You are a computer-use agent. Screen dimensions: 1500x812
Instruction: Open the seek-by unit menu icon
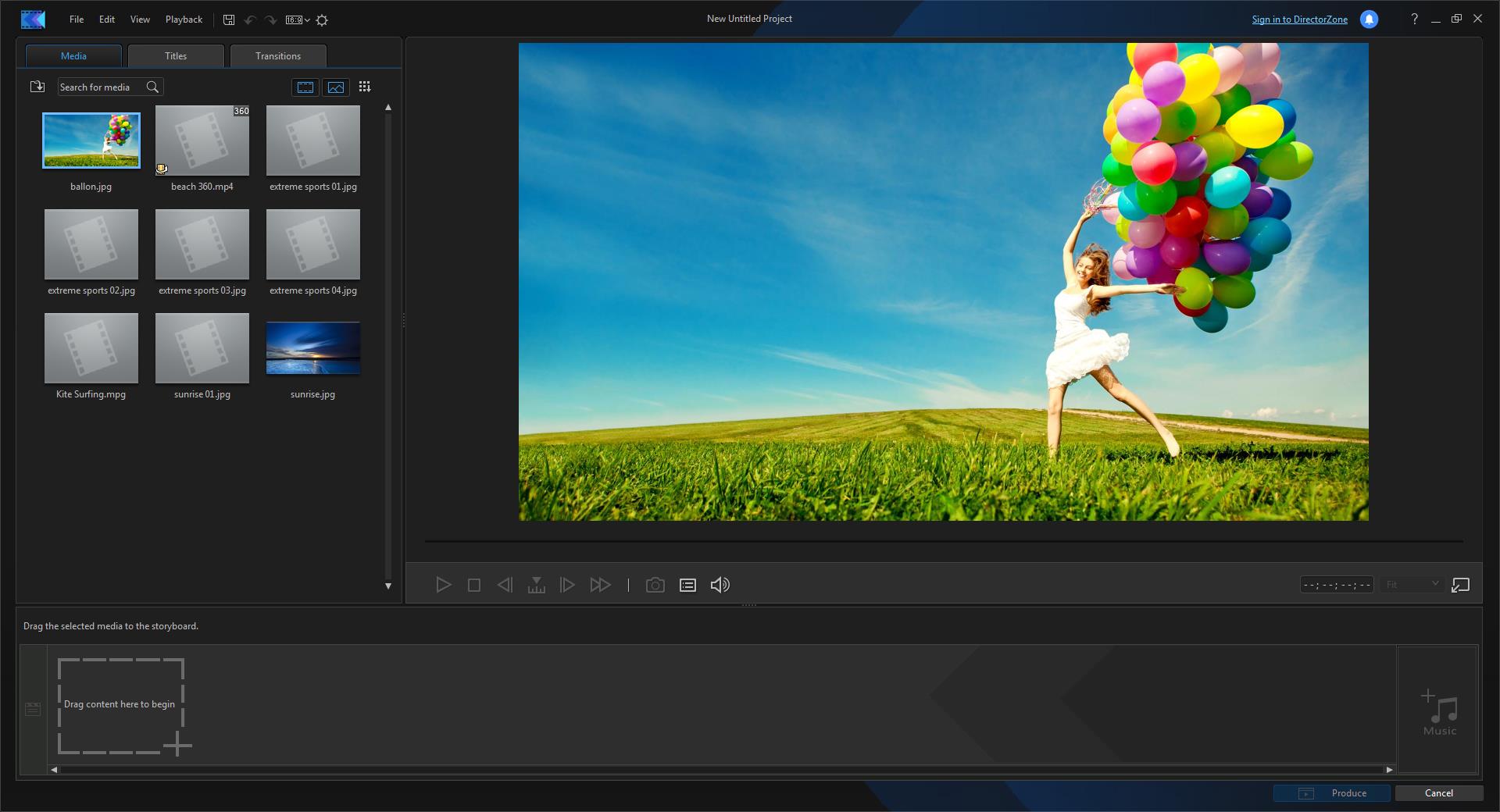tap(537, 585)
